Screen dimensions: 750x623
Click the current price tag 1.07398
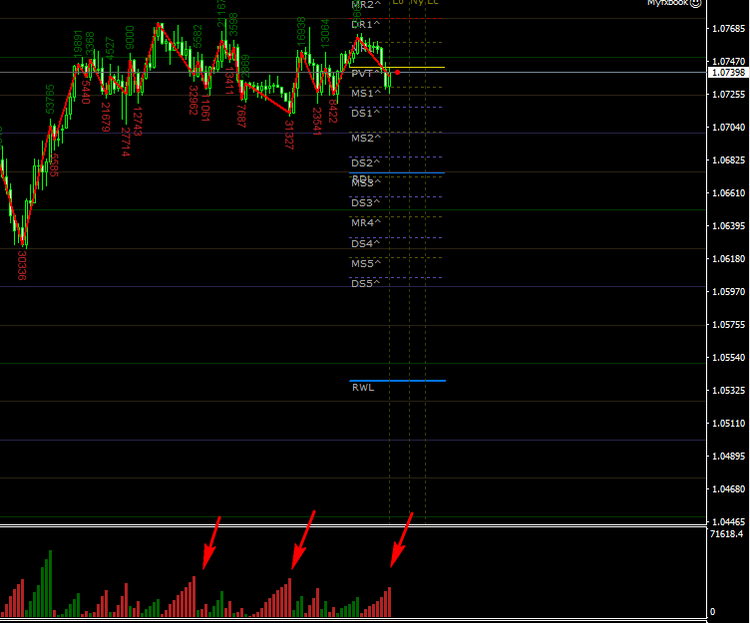[727, 73]
